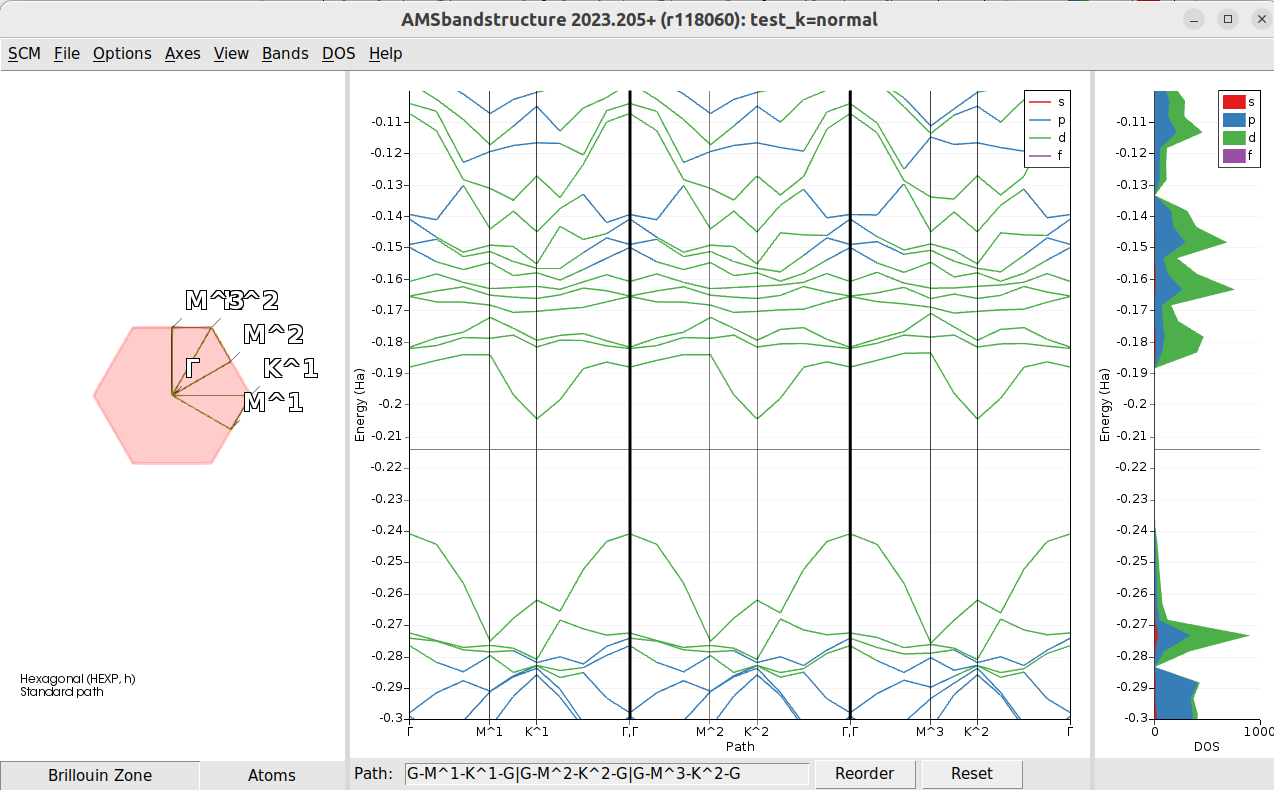Click green d swatch in DOS legend
This screenshot has height=790, width=1274.
pyautogui.click(x=1234, y=138)
